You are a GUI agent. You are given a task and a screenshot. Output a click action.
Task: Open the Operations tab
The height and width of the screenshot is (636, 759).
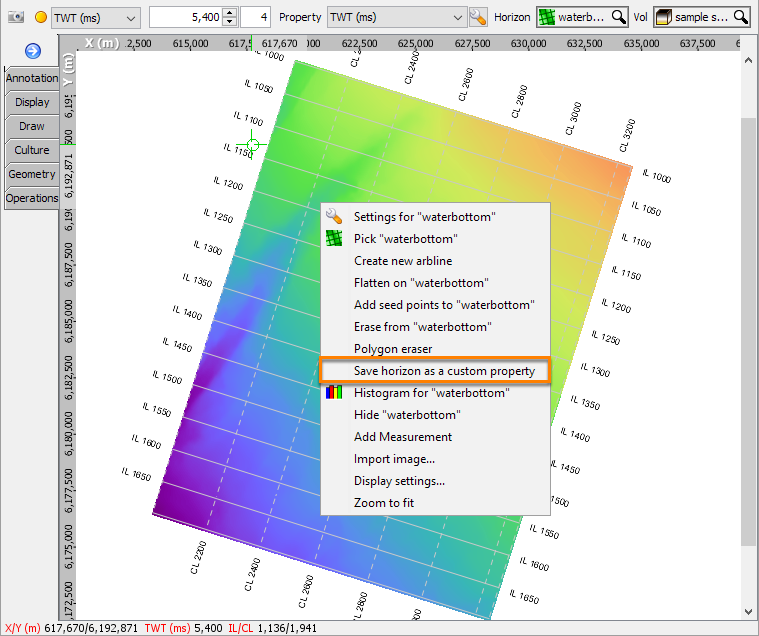[31, 198]
